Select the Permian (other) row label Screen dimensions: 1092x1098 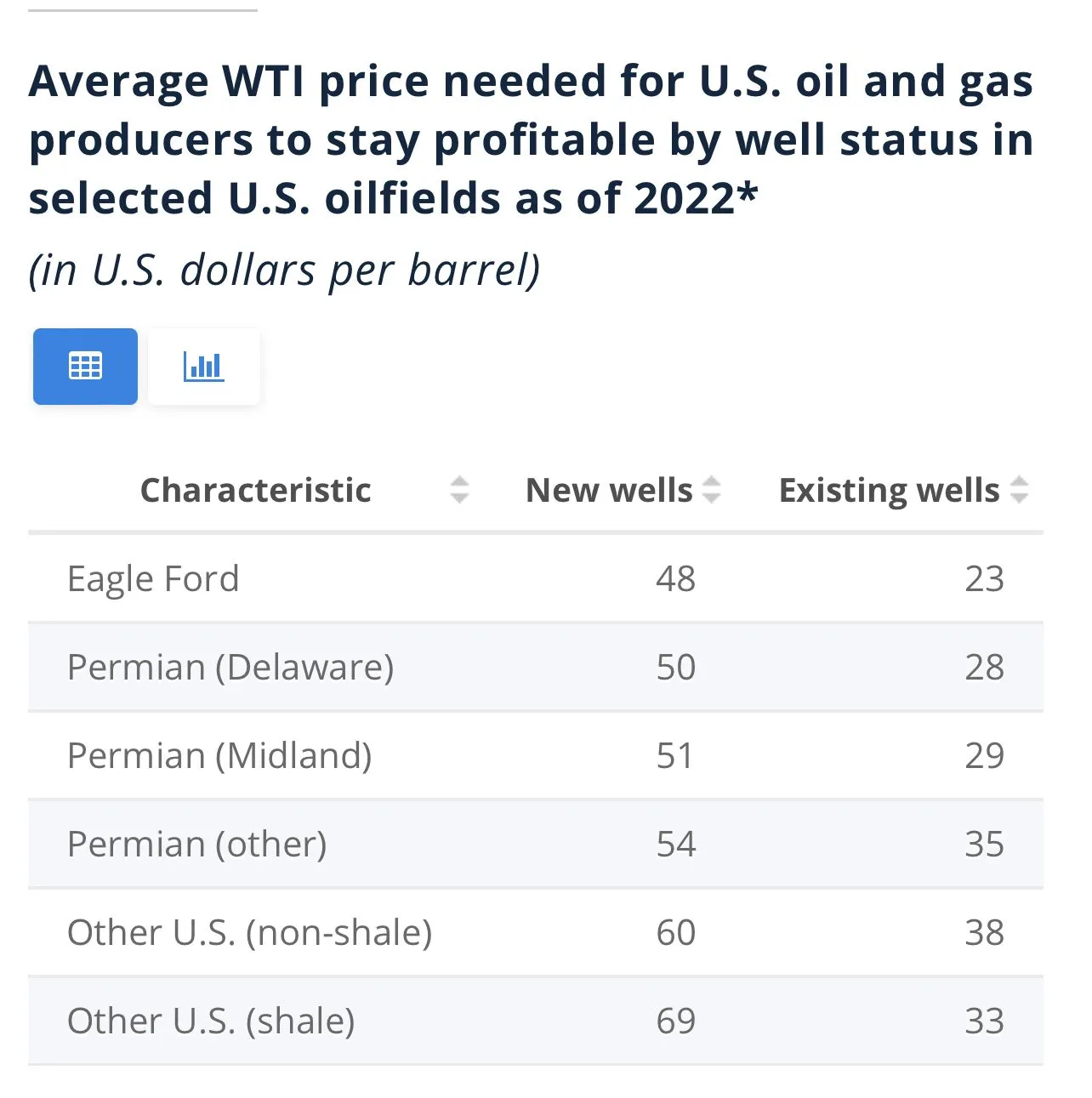point(196,844)
